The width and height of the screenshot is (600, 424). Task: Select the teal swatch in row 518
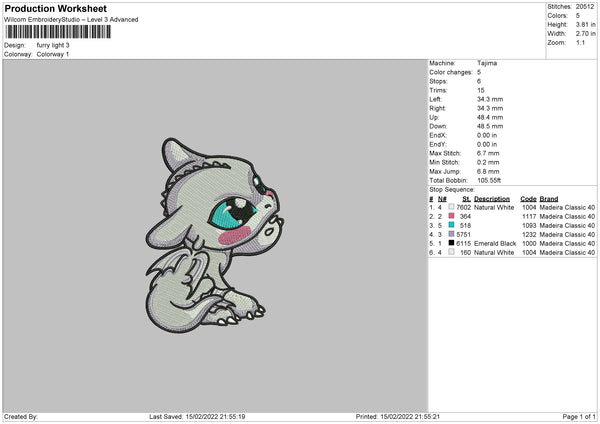pyautogui.click(x=451, y=225)
